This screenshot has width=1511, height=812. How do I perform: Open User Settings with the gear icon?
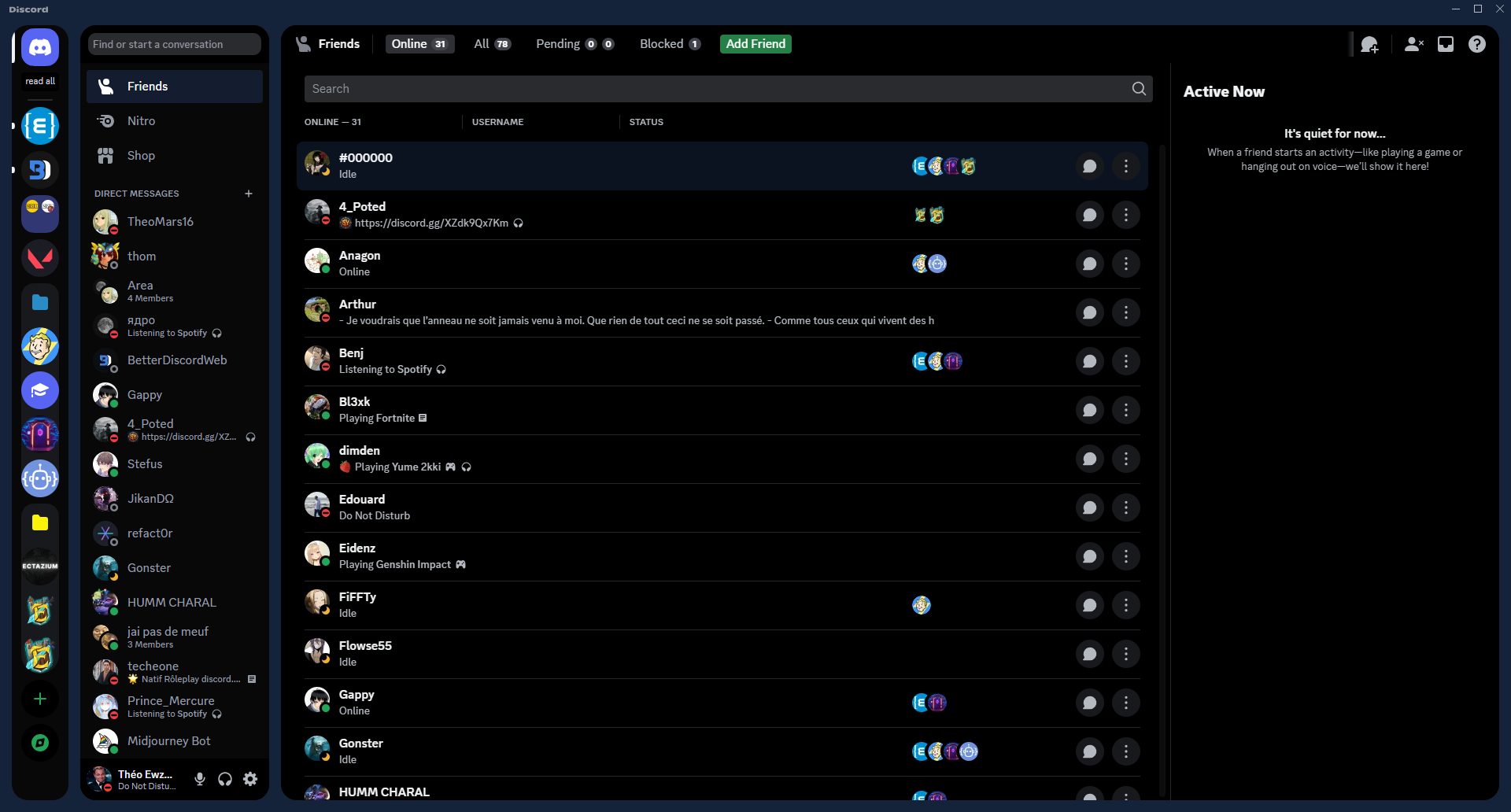pos(250,779)
